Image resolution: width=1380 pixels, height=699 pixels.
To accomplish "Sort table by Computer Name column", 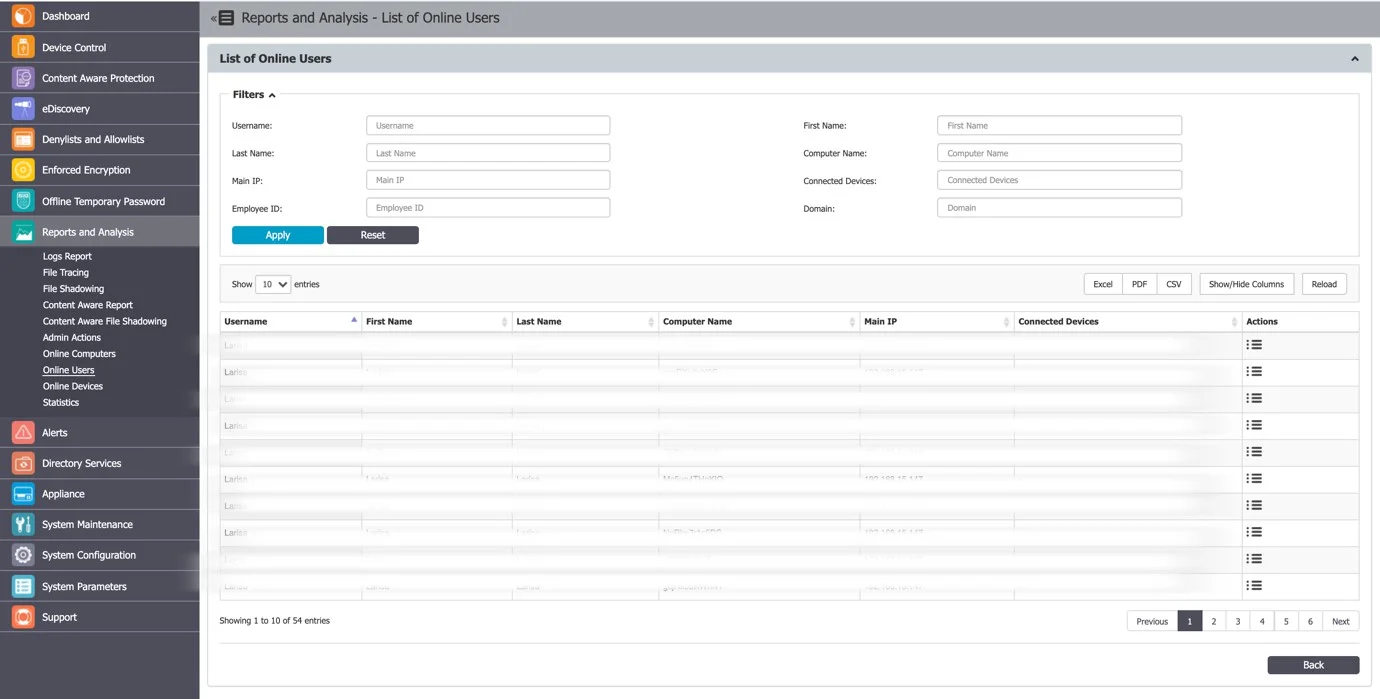I will 759,321.
